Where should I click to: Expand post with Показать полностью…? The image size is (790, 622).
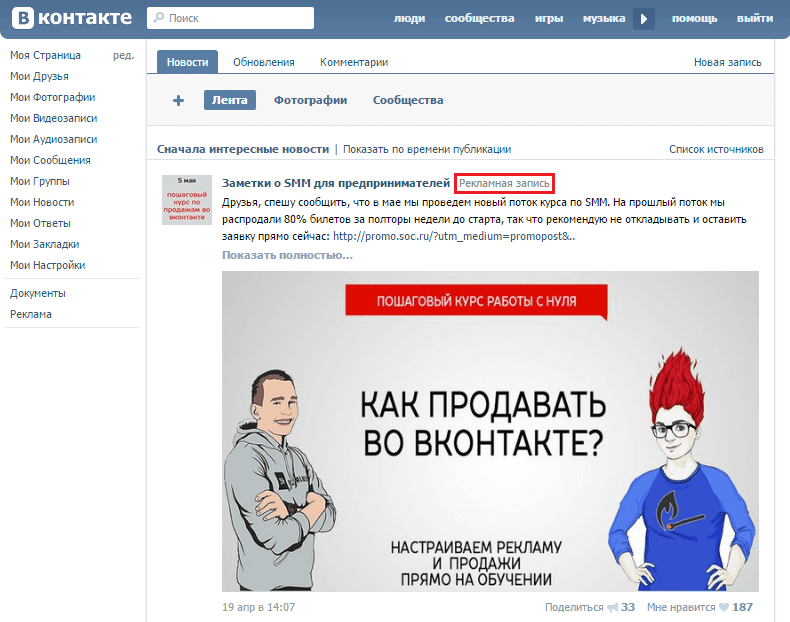(287, 255)
